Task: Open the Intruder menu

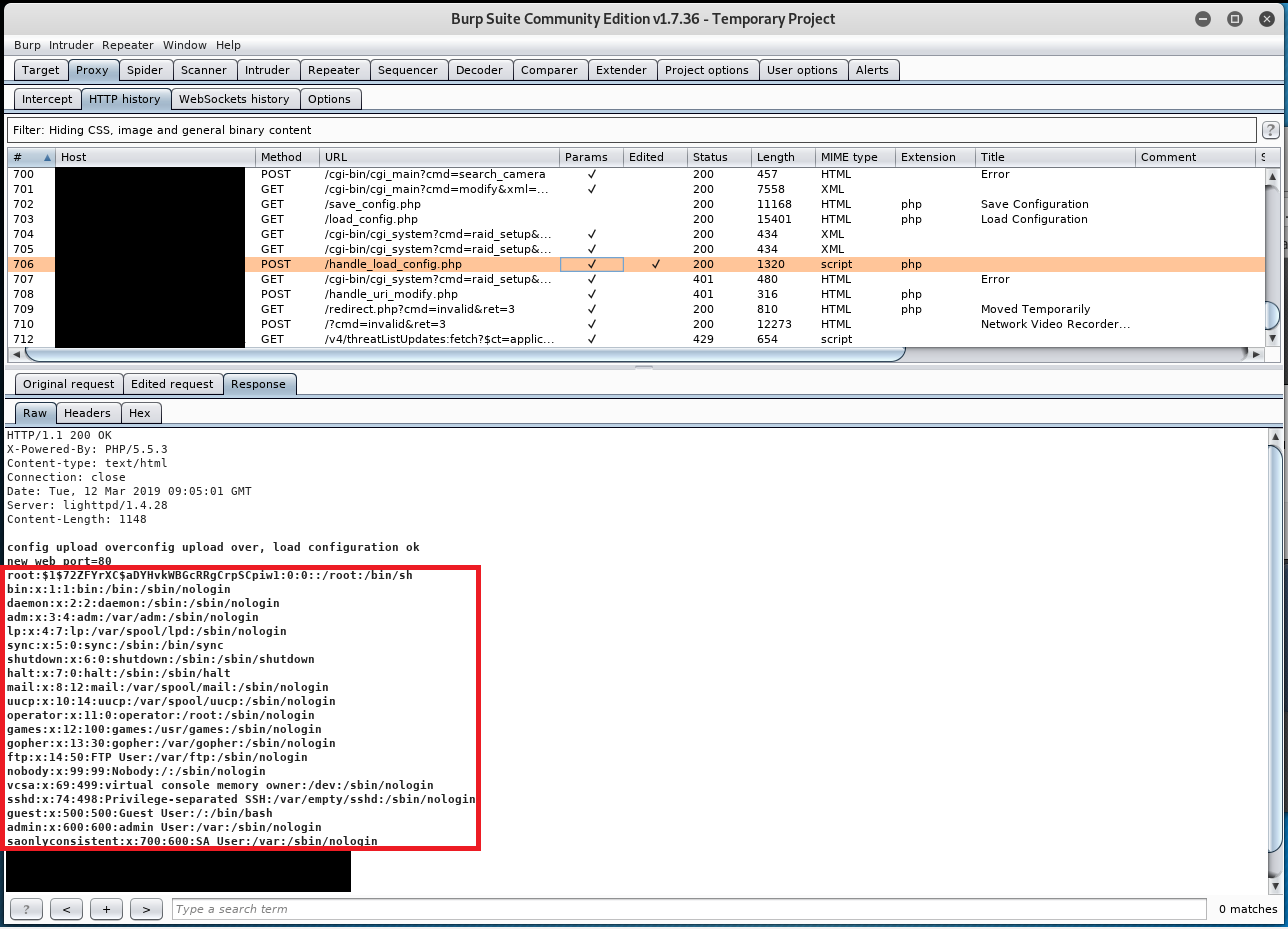Action: click(71, 45)
